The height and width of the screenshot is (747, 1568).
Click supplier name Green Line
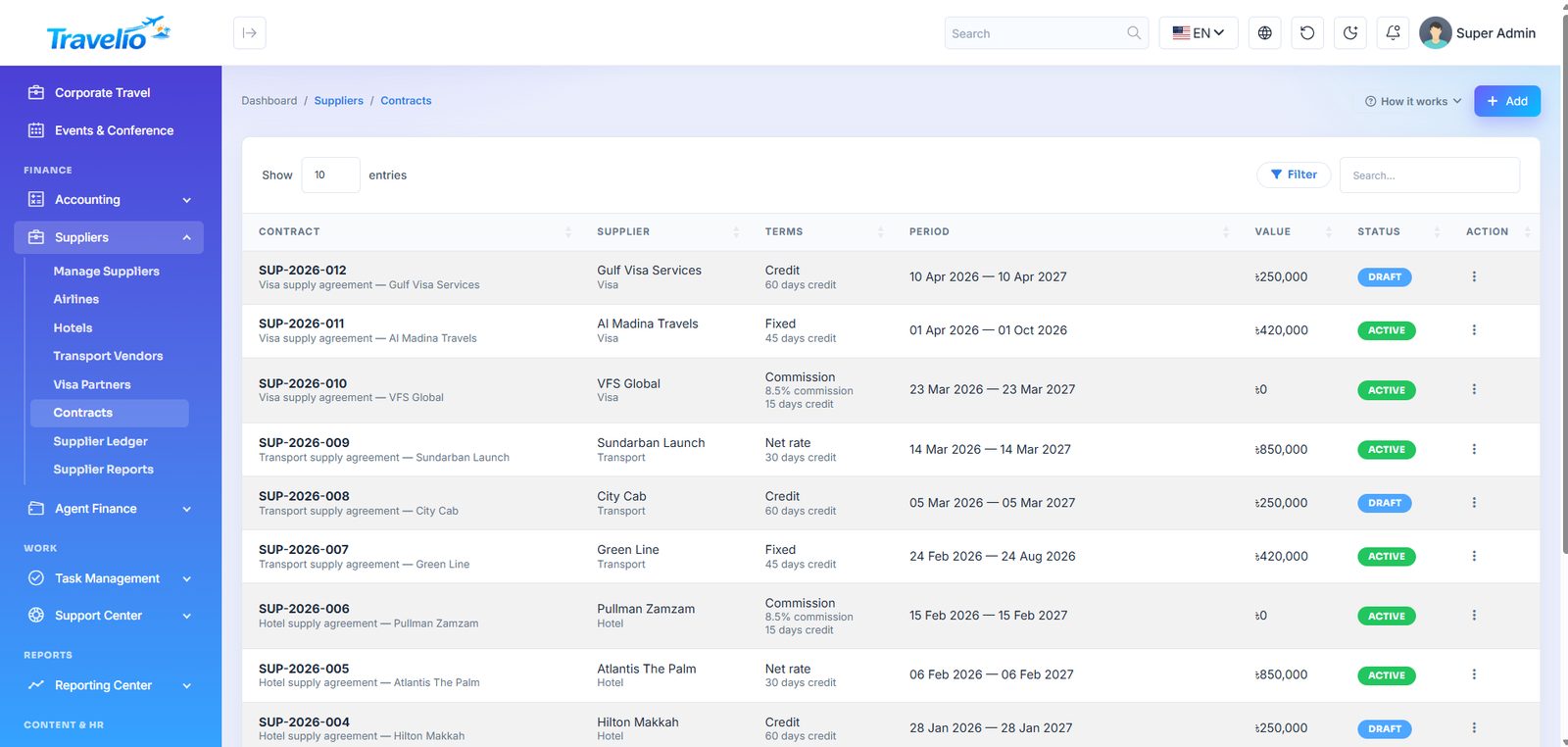point(628,550)
